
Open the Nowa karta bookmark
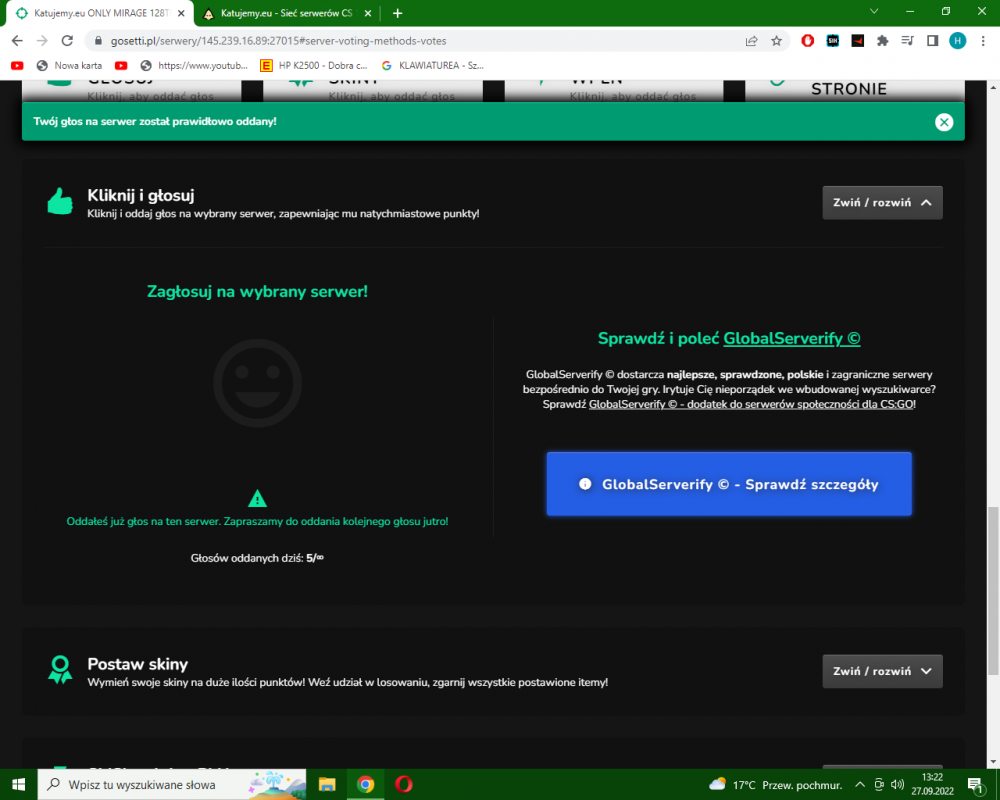point(70,65)
